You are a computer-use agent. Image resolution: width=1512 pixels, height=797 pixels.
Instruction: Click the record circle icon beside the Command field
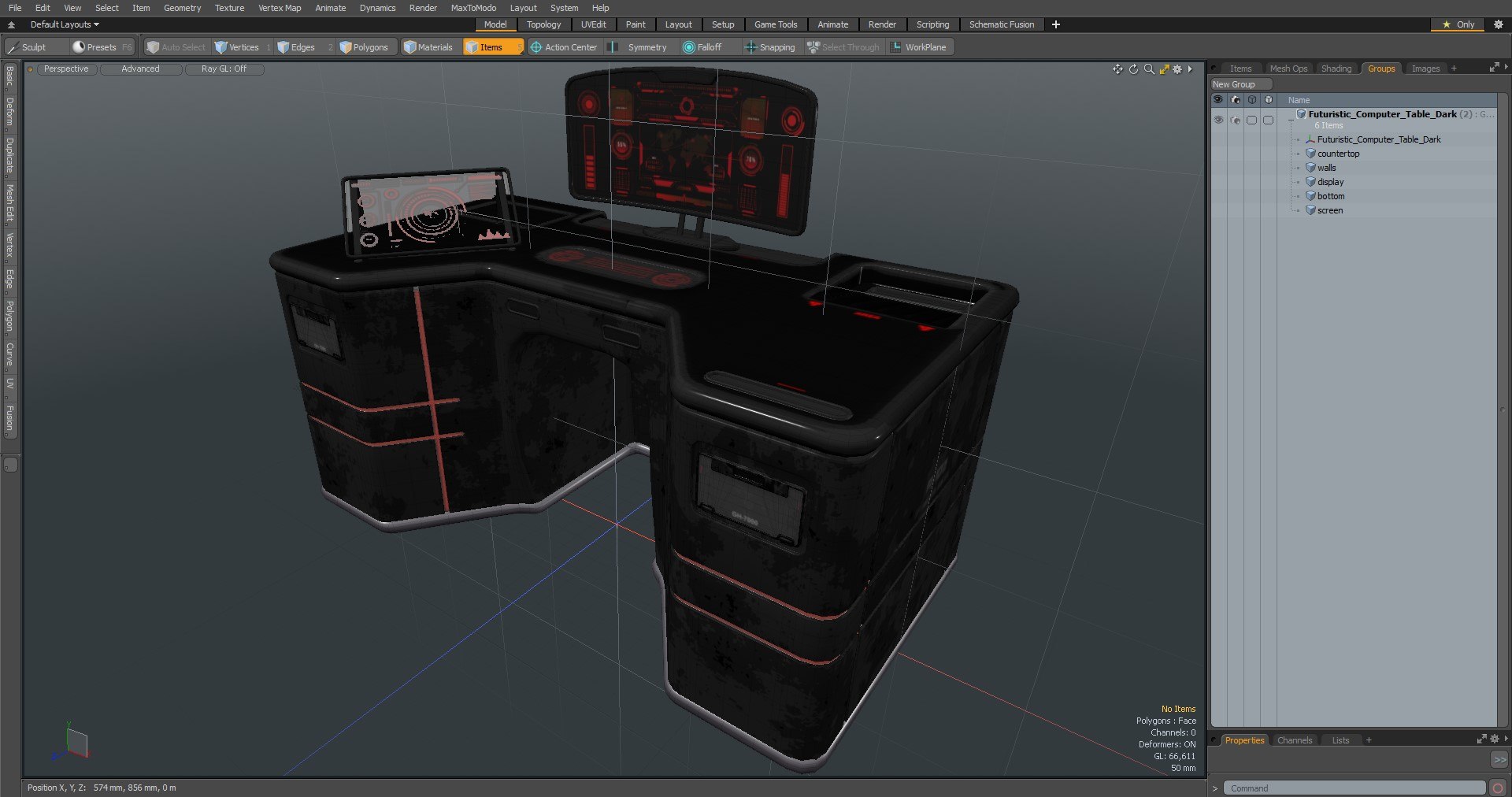1498,788
